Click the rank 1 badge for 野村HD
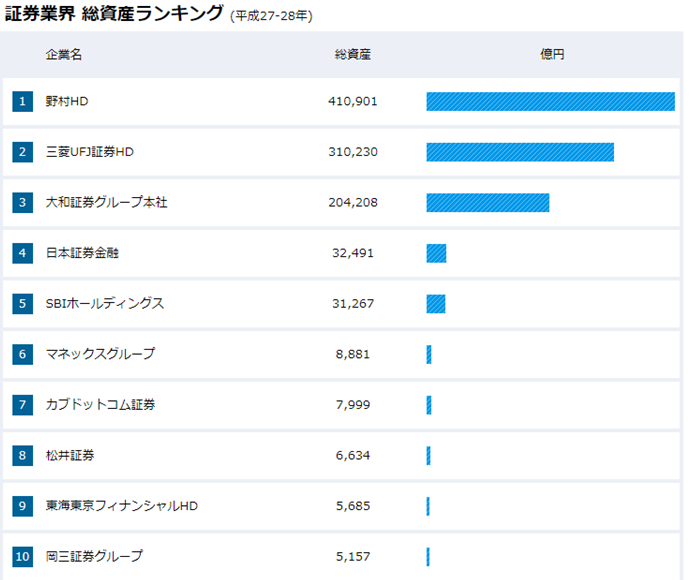Image resolution: width=695 pixels, height=580 pixels. 23,101
